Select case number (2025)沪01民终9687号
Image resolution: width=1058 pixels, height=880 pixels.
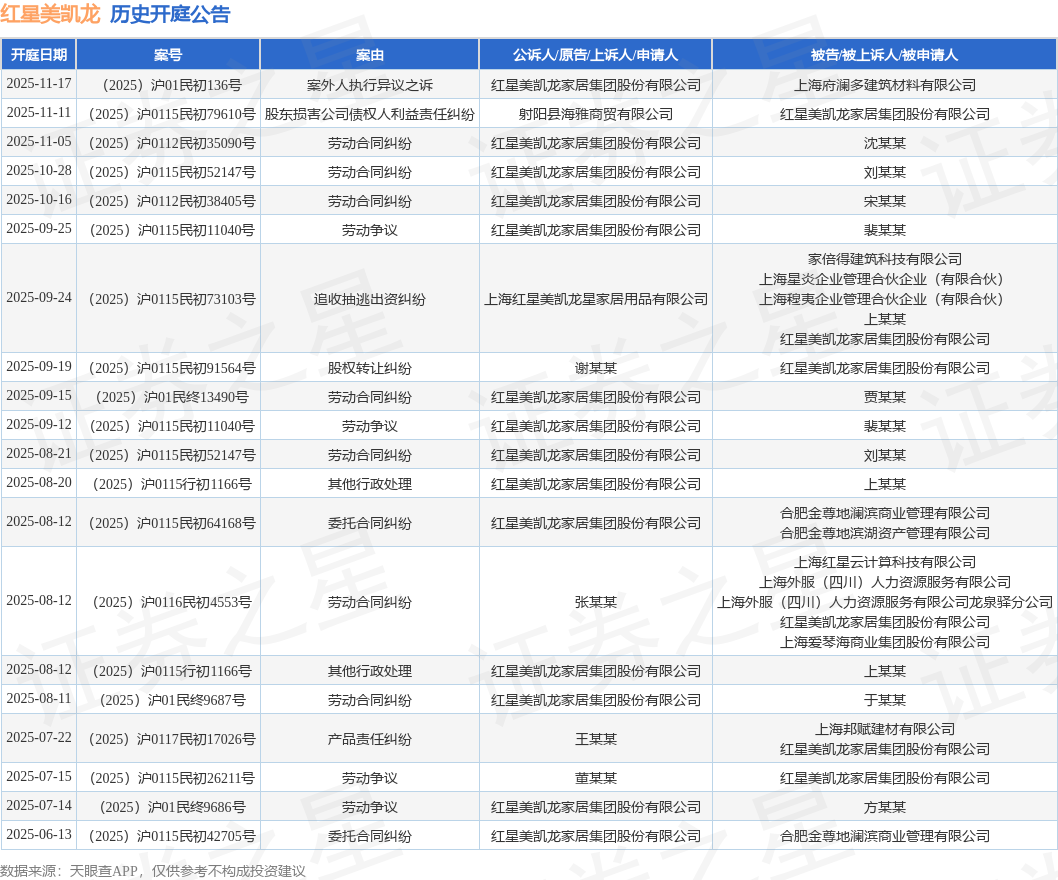(168, 700)
